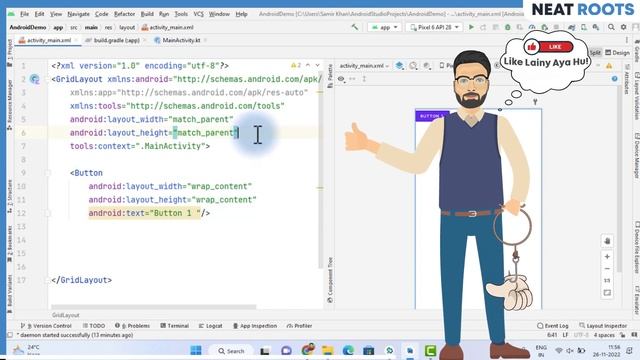Open the 4 spaces indent selector in the status bar
Screen dimensions: 640x360
click(604, 335)
